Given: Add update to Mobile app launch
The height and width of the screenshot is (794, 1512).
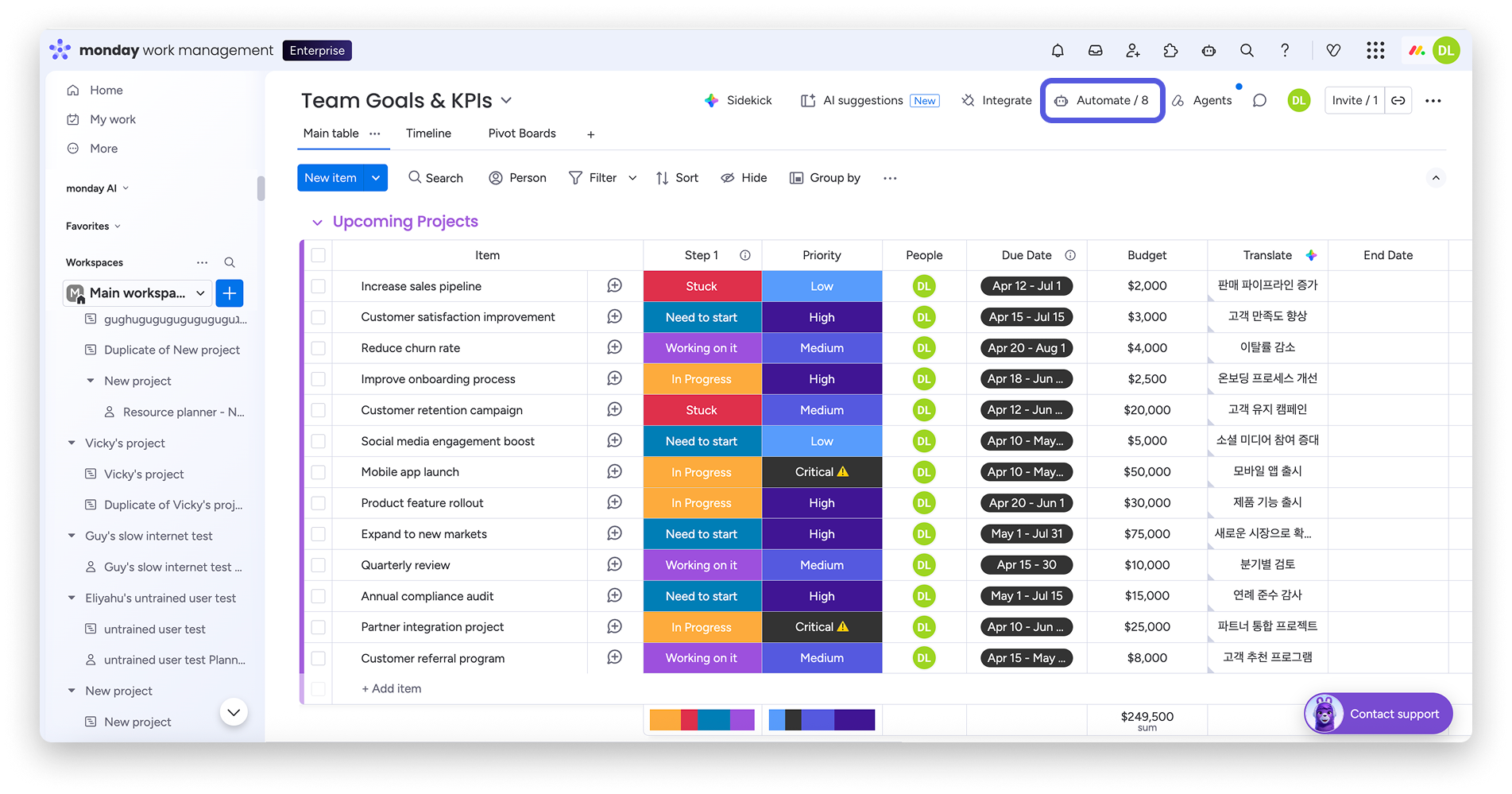Looking at the screenshot, I should (x=614, y=472).
